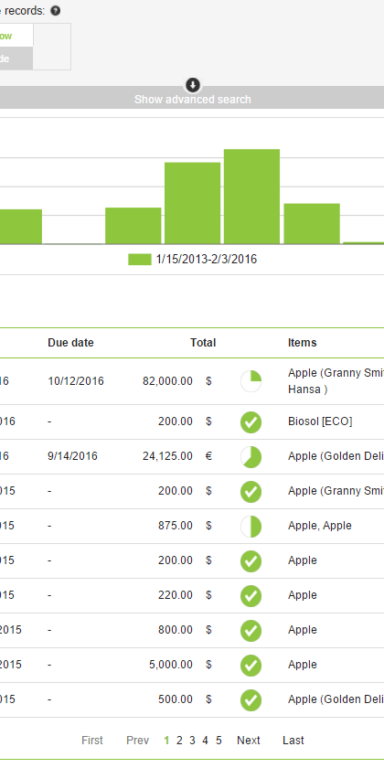384x768 pixels.
Task: Expand Show advanced search bar
Action: coord(192,98)
